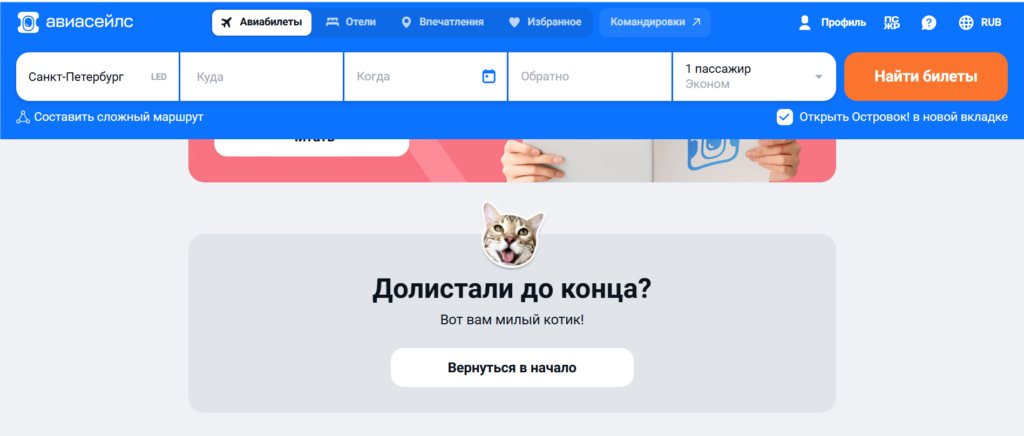Click the complex route triangle icon
The image size is (1024, 436).
pos(24,117)
